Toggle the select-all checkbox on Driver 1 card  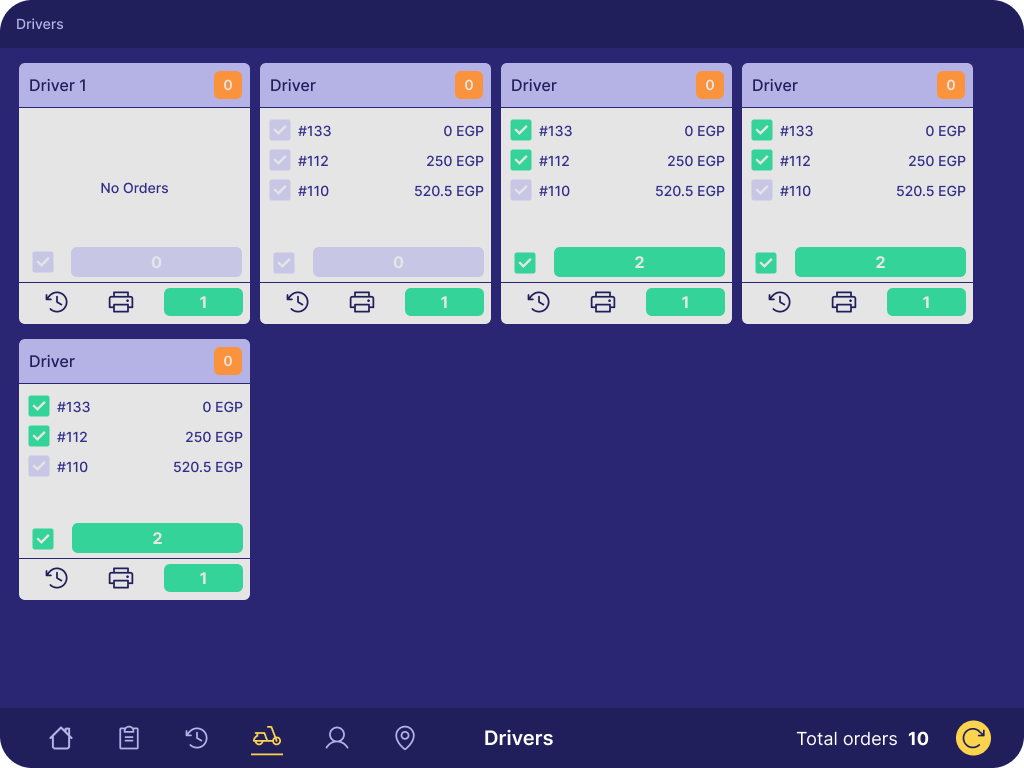pos(42,261)
